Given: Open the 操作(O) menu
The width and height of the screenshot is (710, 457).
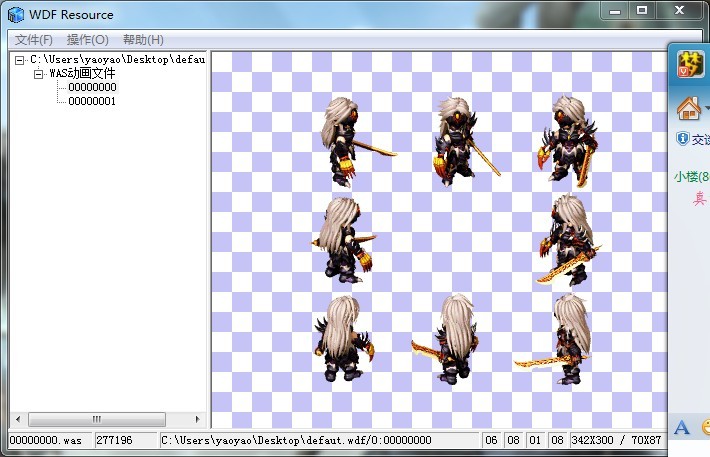Looking at the screenshot, I should point(87,40).
